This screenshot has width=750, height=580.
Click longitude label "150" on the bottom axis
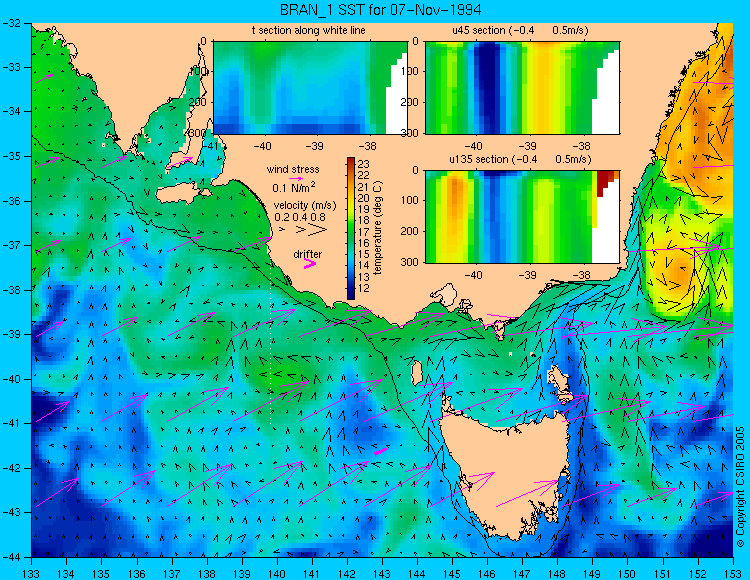click(x=627, y=574)
